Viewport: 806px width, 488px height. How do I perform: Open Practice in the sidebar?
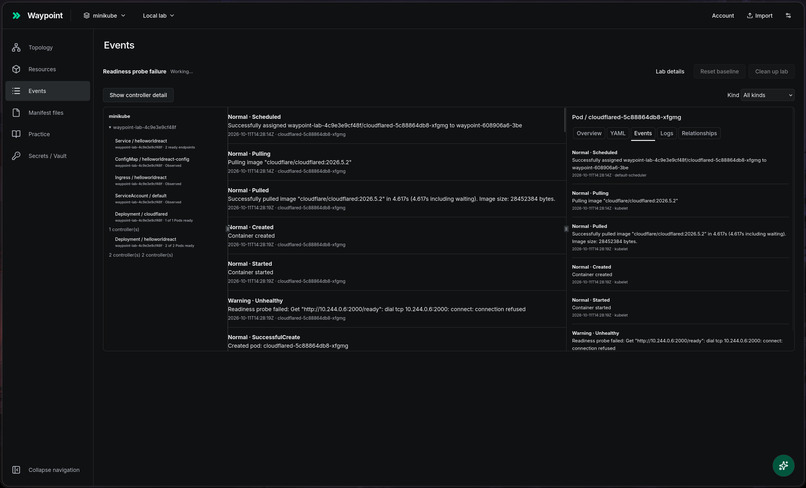tap(48, 134)
